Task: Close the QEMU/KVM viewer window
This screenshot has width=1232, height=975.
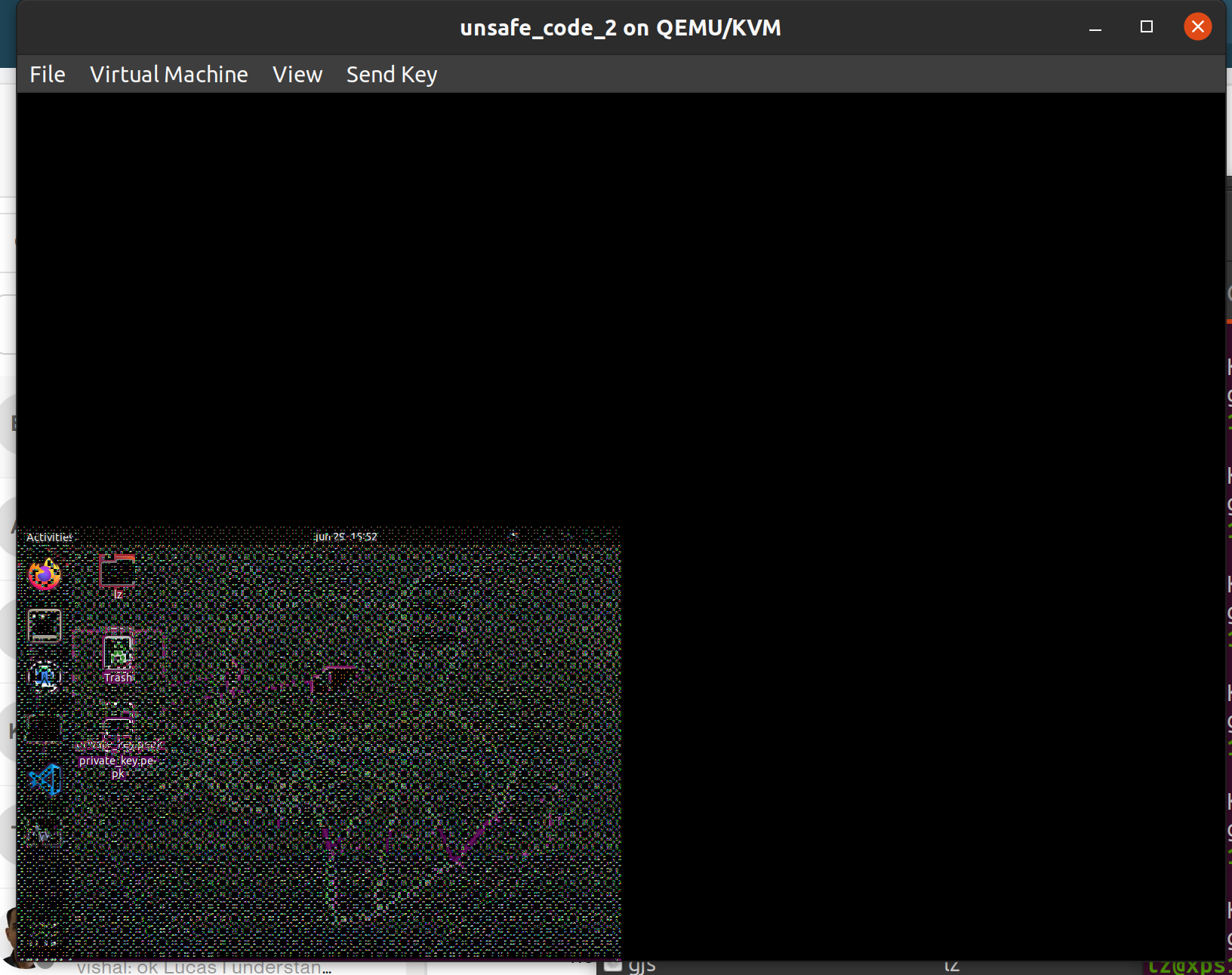Action: point(1197,27)
